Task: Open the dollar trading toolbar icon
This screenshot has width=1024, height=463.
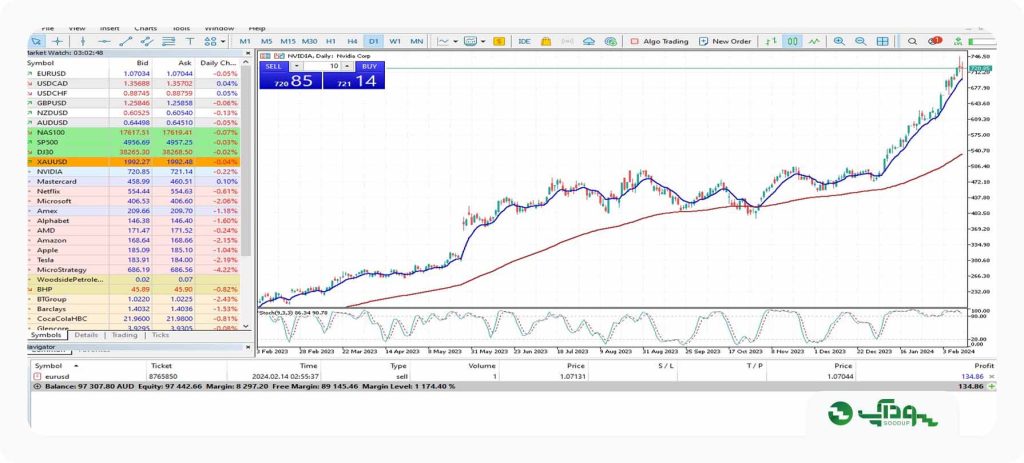Action: pos(499,41)
